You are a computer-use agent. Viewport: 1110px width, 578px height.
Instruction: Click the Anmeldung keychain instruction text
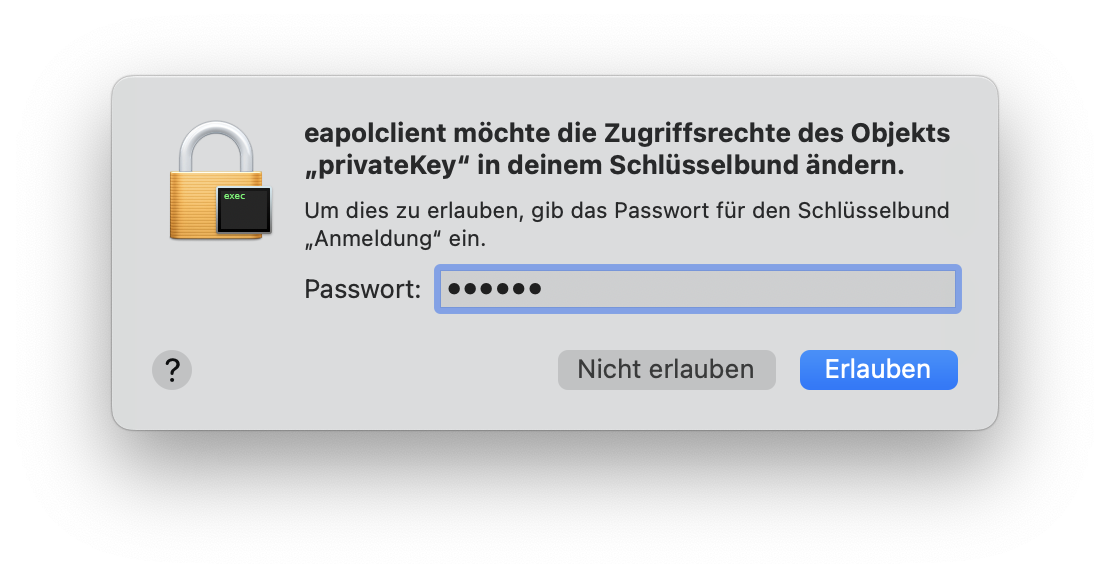[626, 222]
